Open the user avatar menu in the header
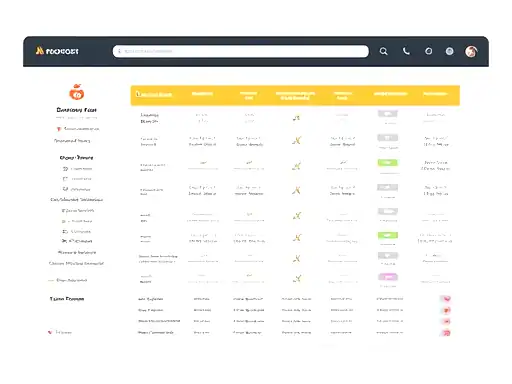Viewport: 512px width, 384px height. point(471,51)
